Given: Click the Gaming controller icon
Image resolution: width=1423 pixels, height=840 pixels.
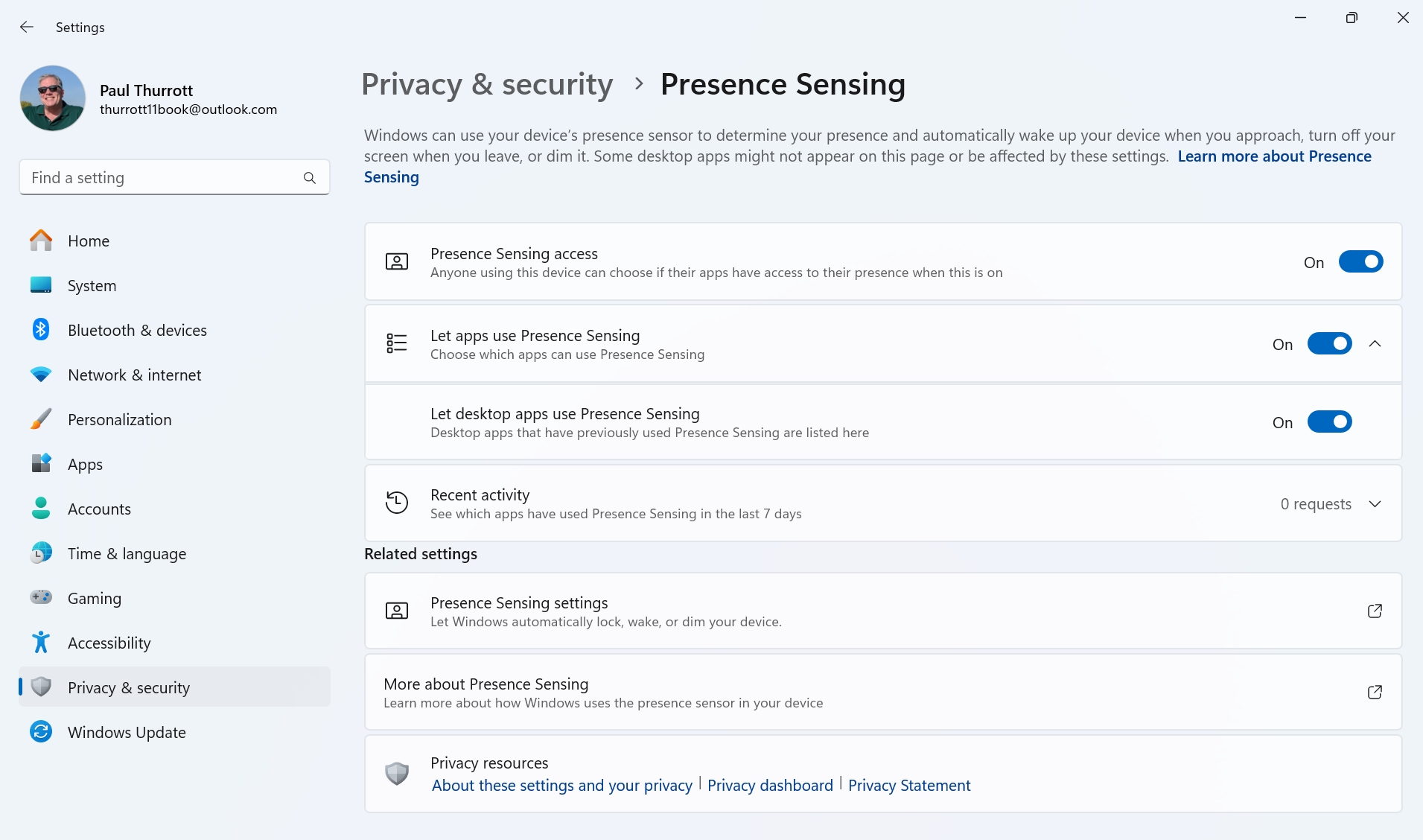Looking at the screenshot, I should (x=41, y=598).
